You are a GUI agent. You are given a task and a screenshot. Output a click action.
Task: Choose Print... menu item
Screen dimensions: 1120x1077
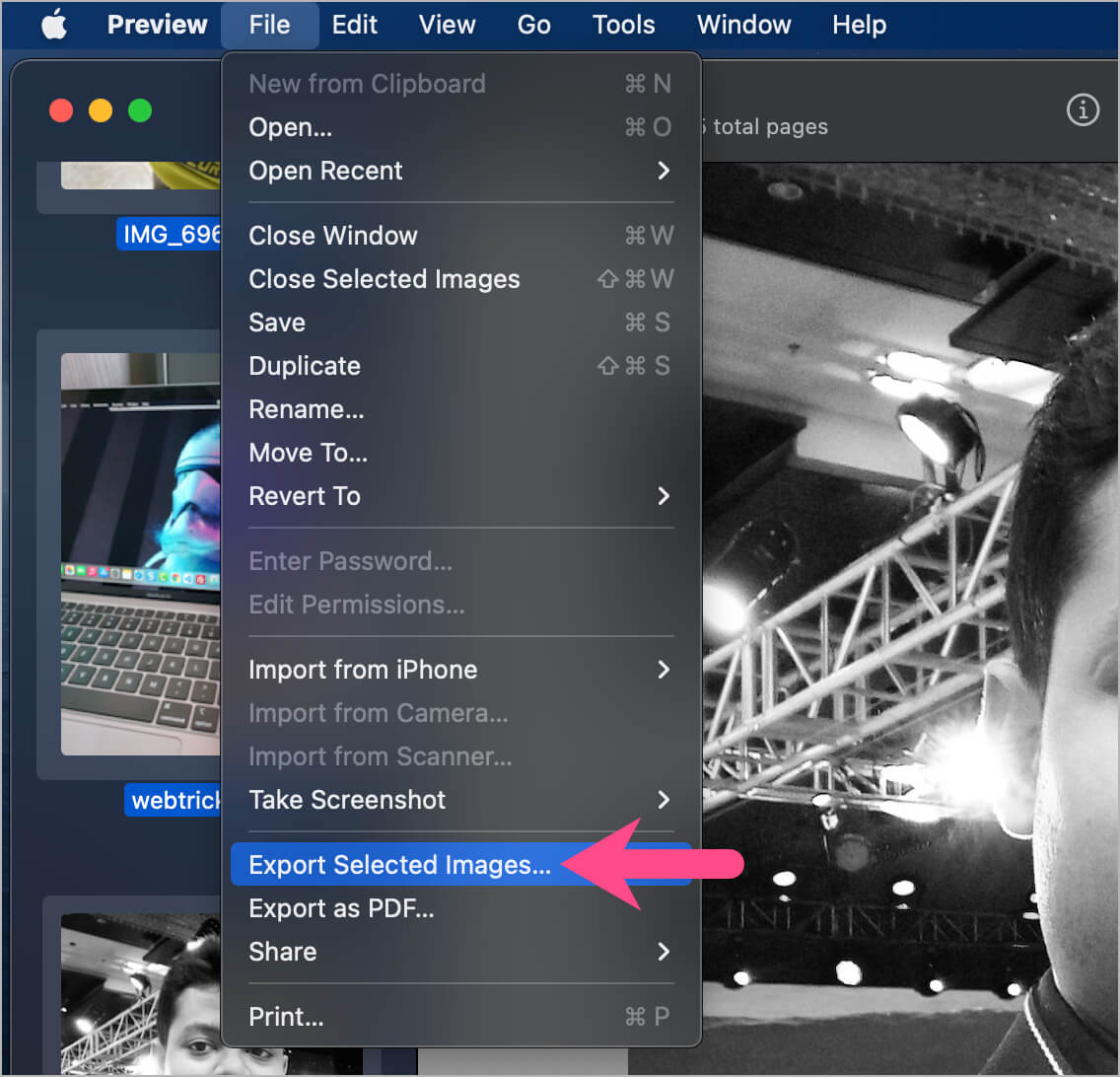[460, 1017]
